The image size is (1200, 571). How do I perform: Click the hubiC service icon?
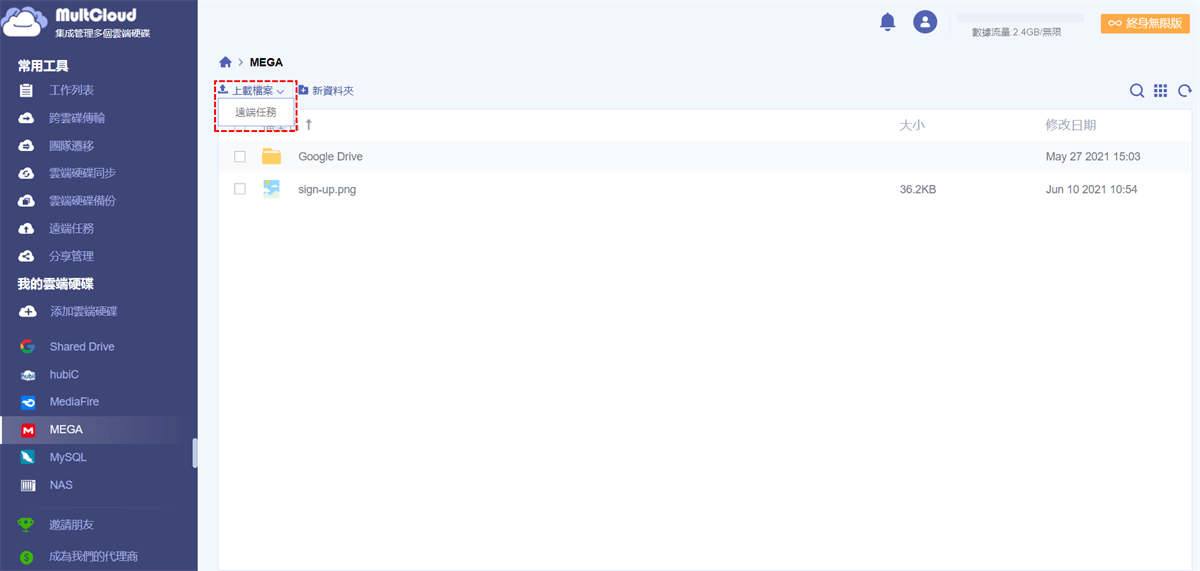coord(28,375)
